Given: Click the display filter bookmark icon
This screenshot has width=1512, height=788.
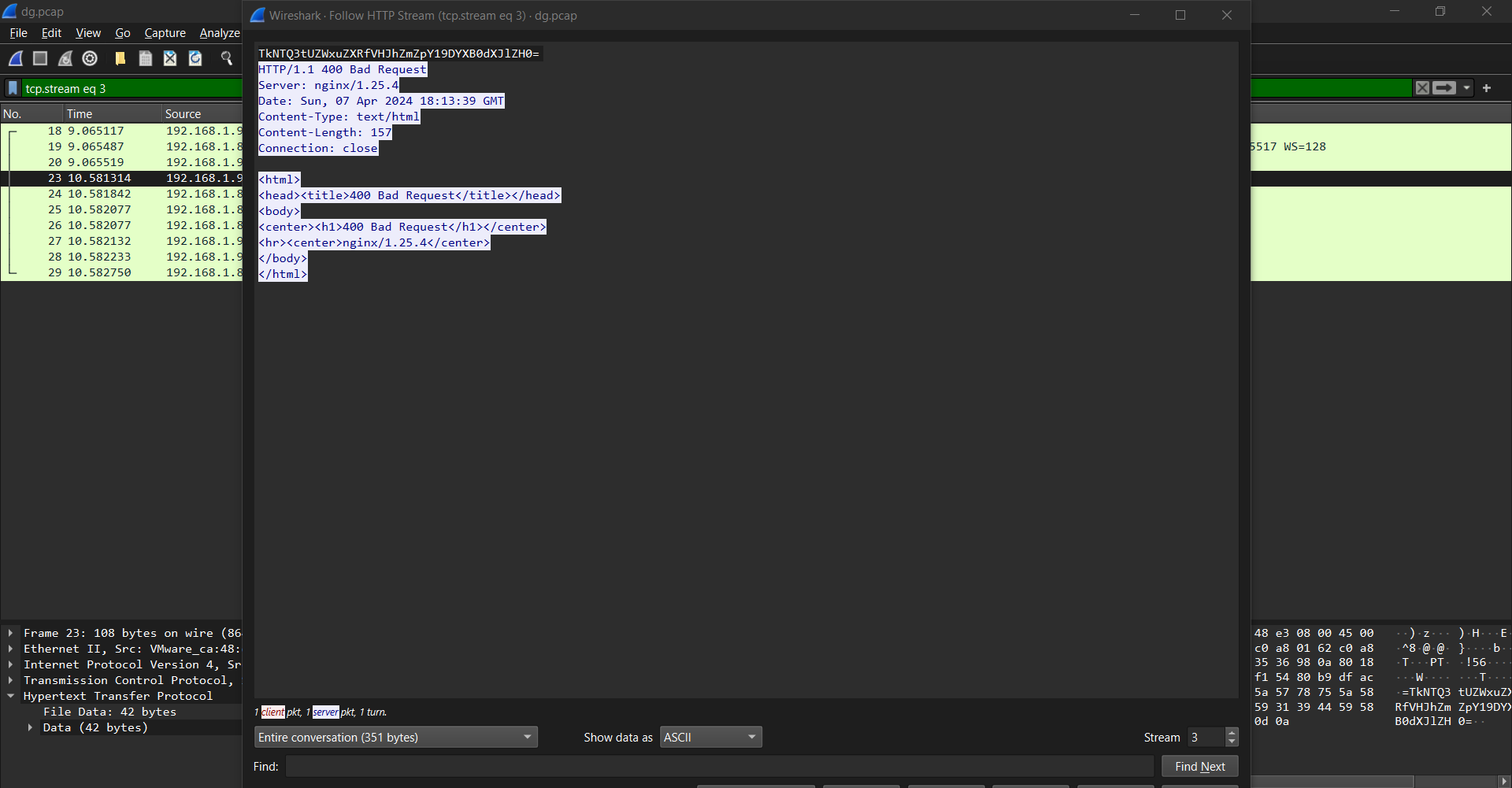Looking at the screenshot, I should (x=13, y=88).
